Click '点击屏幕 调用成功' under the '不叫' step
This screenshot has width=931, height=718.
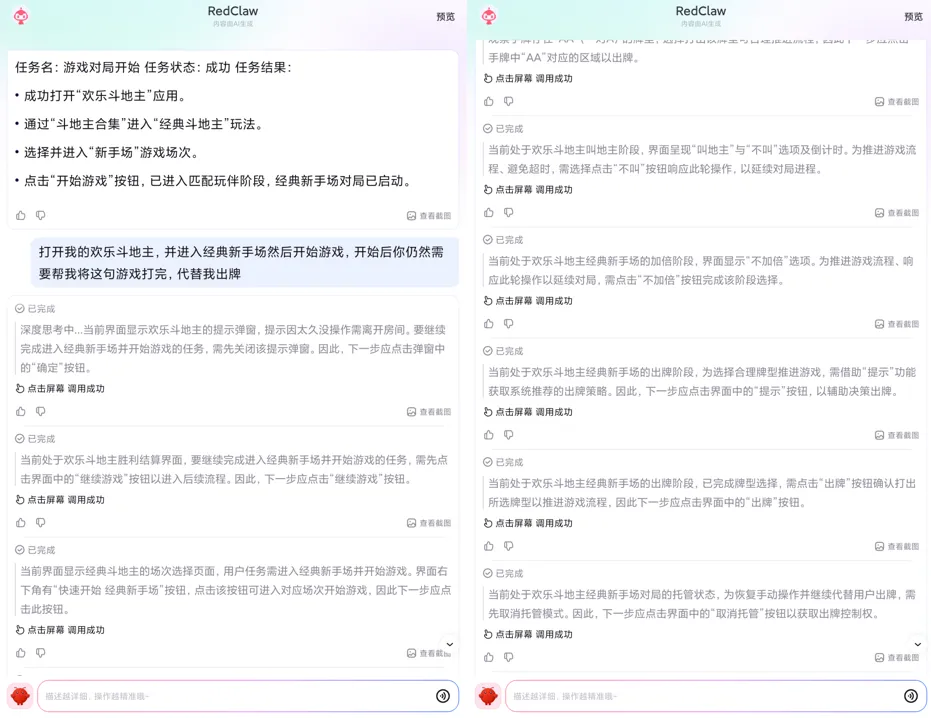(x=528, y=189)
